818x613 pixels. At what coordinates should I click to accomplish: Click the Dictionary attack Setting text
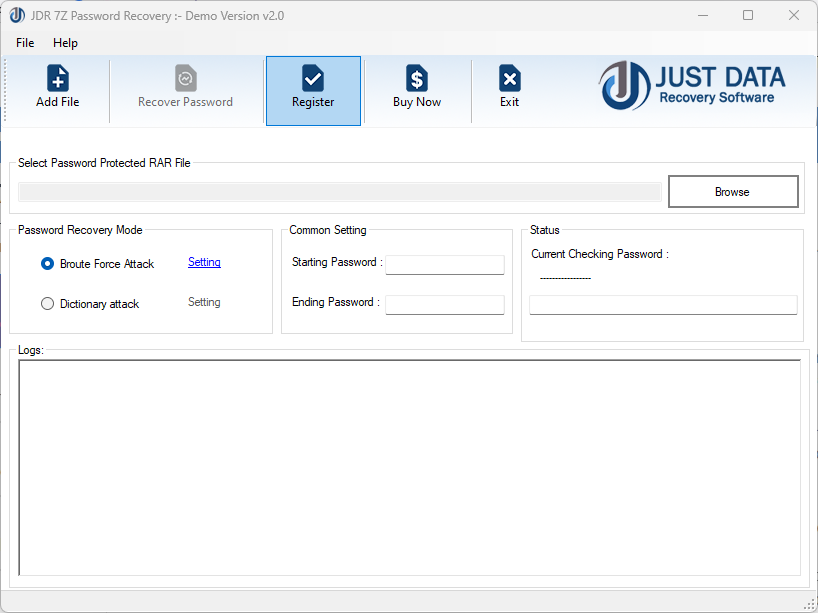coord(204,302)
